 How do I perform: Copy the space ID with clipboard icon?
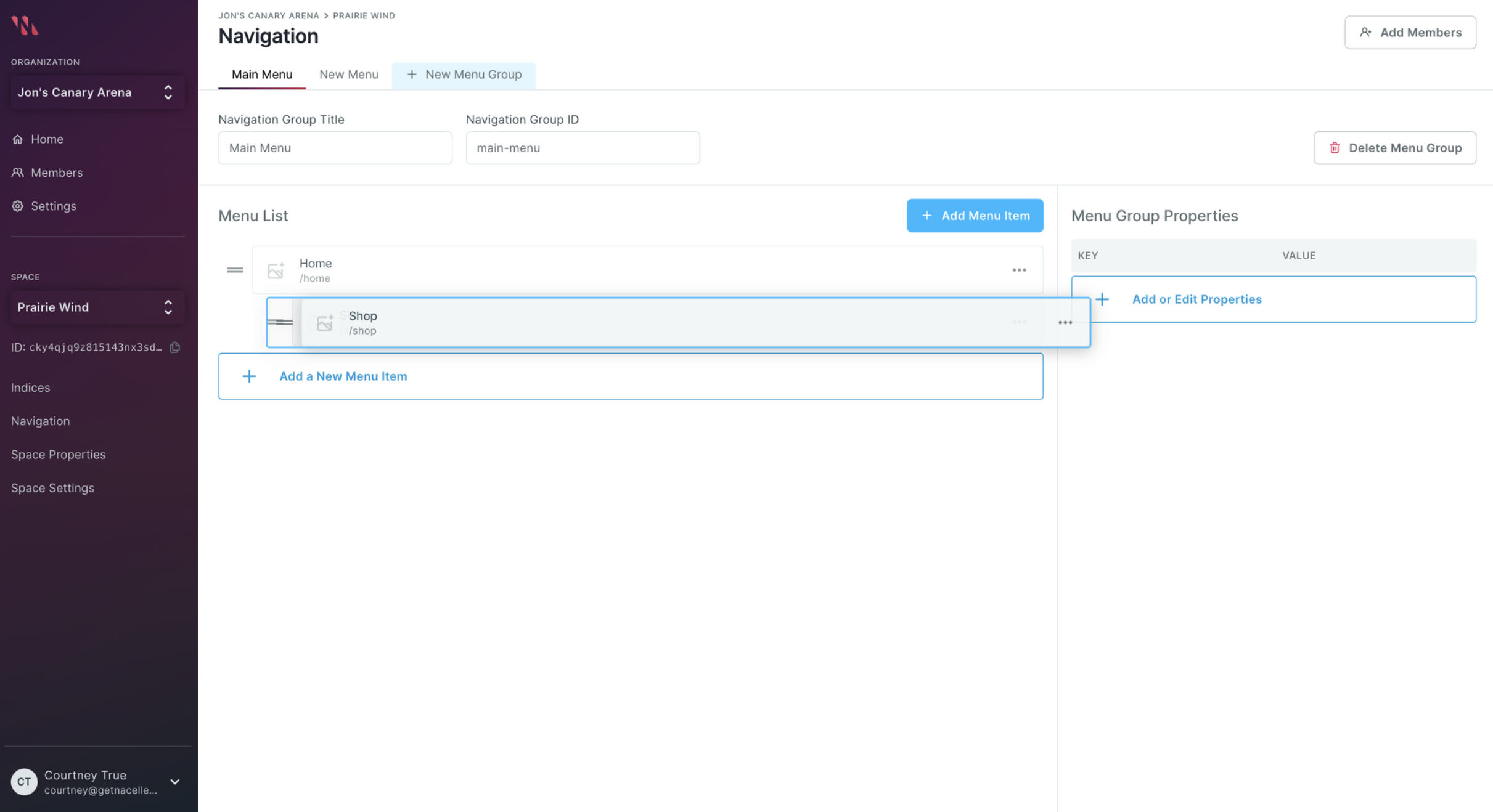(x=175, y=347)
